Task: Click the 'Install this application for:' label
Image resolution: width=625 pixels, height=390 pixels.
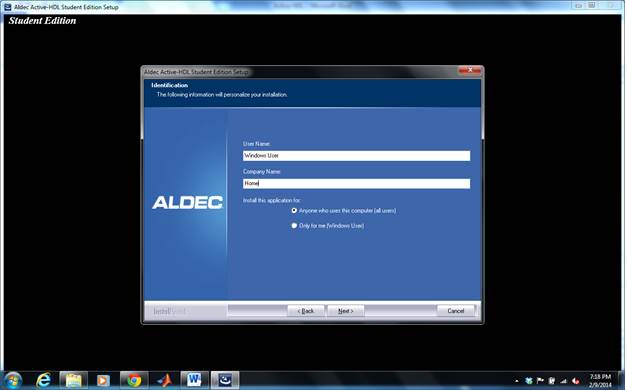Action: click(272, 200)
